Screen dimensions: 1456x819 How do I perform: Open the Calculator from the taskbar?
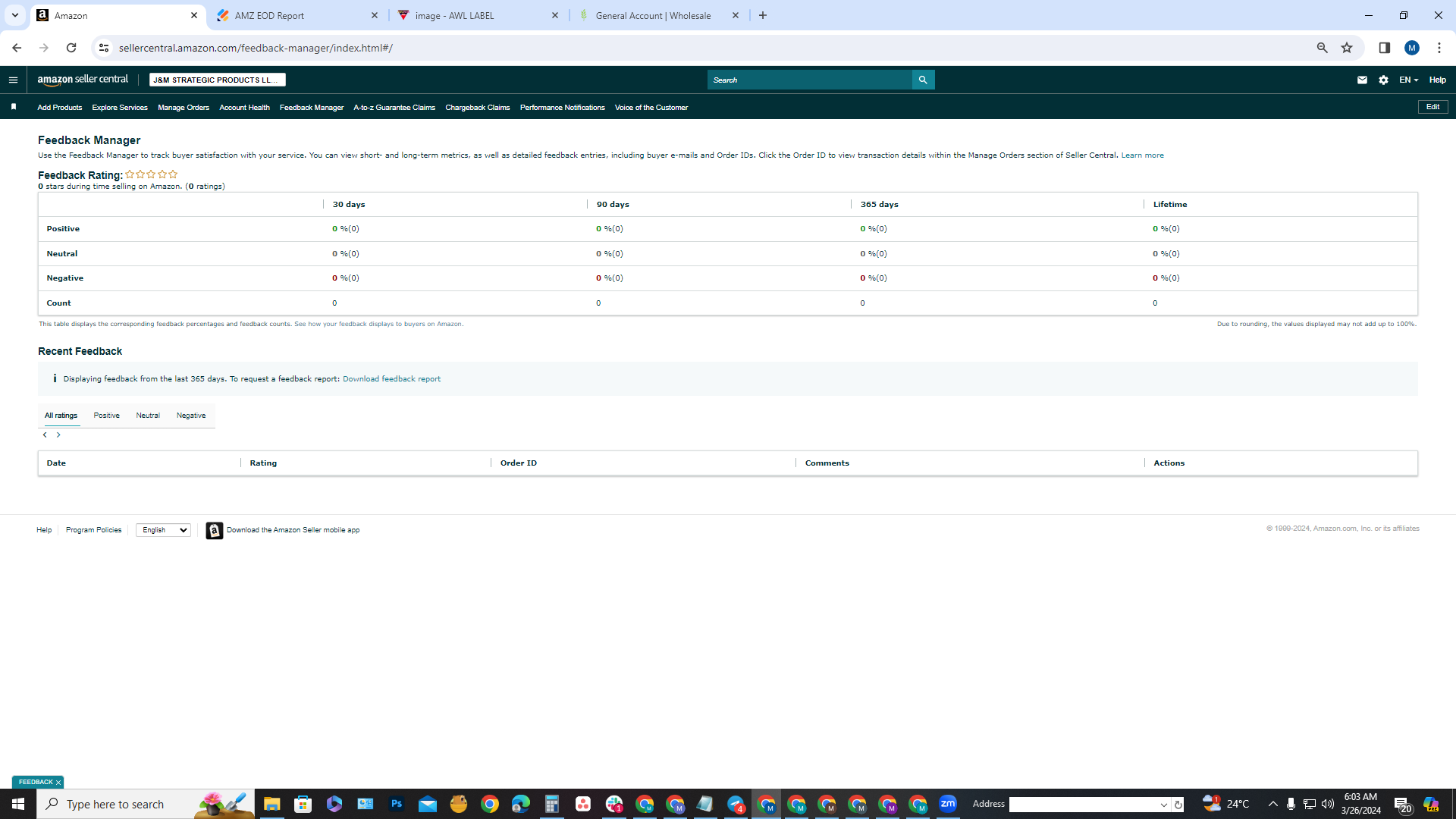click(x=551, y=804)
